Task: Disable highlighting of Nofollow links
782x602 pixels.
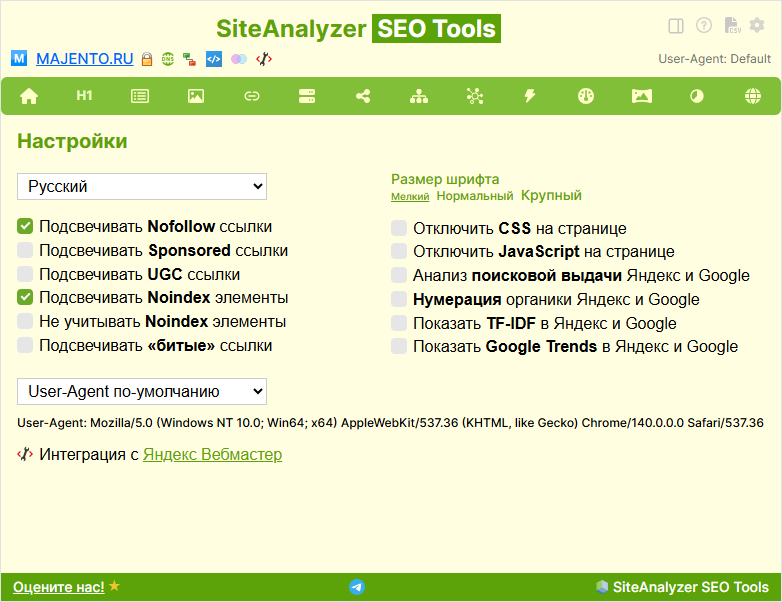Action: (x=25, y=227)
